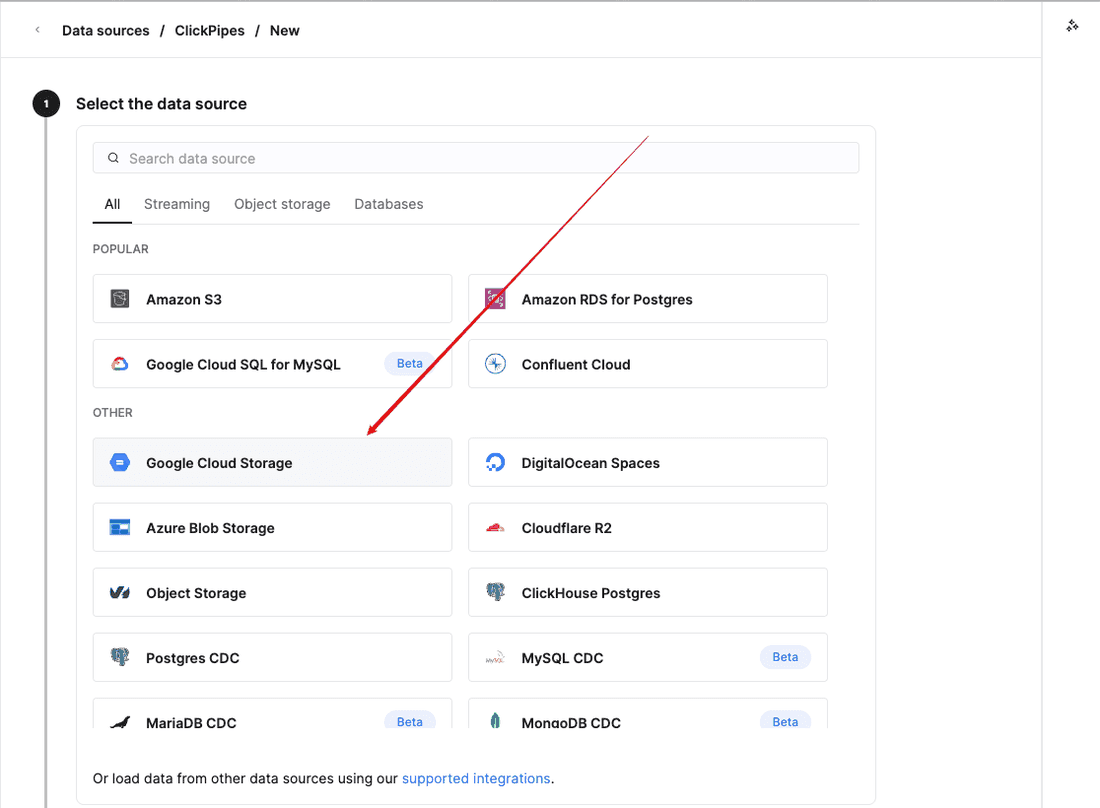
Task: Click the back chevron beside Data sources
Action: point(37,30)
